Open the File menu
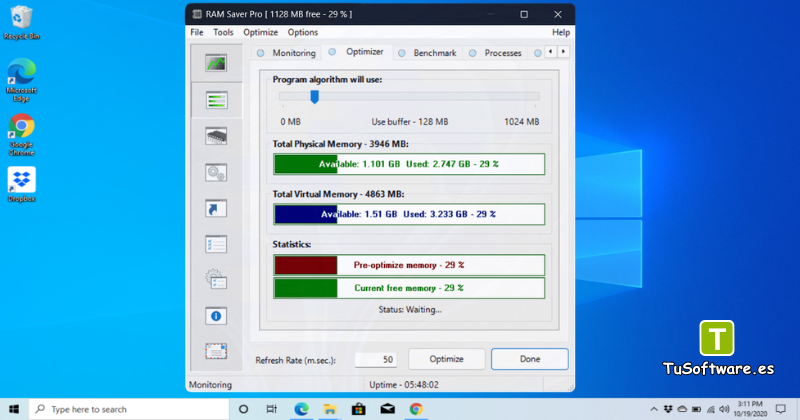This screenshot has width=800, height=420. pyautogui.click(x=197, y=32)
